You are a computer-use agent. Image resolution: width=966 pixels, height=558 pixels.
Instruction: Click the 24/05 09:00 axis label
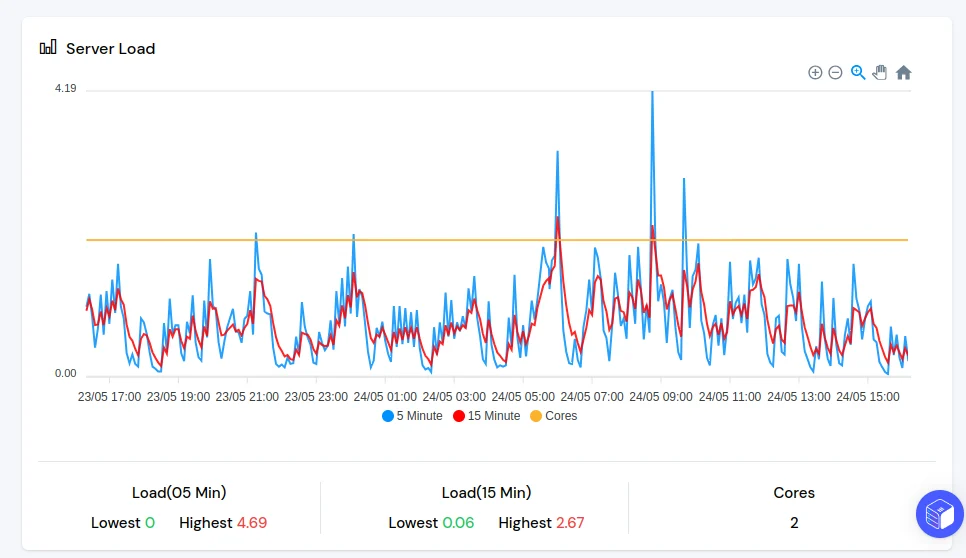661,397
